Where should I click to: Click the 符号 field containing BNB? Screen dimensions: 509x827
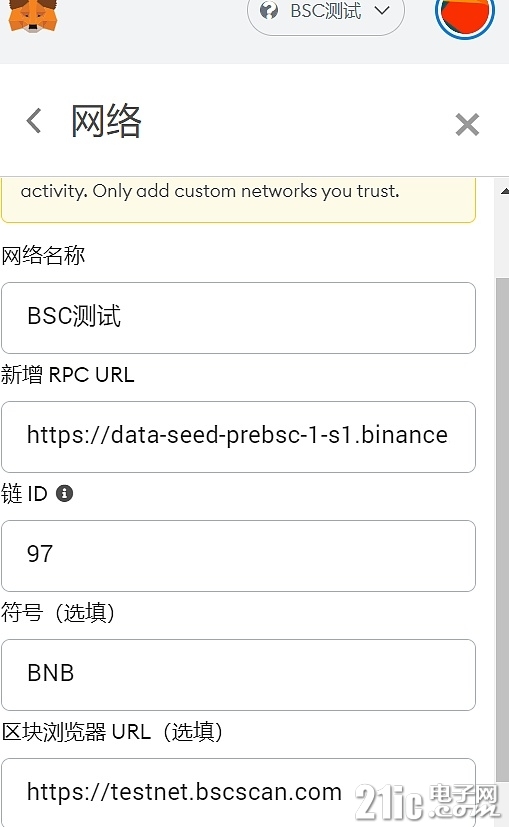238,675
